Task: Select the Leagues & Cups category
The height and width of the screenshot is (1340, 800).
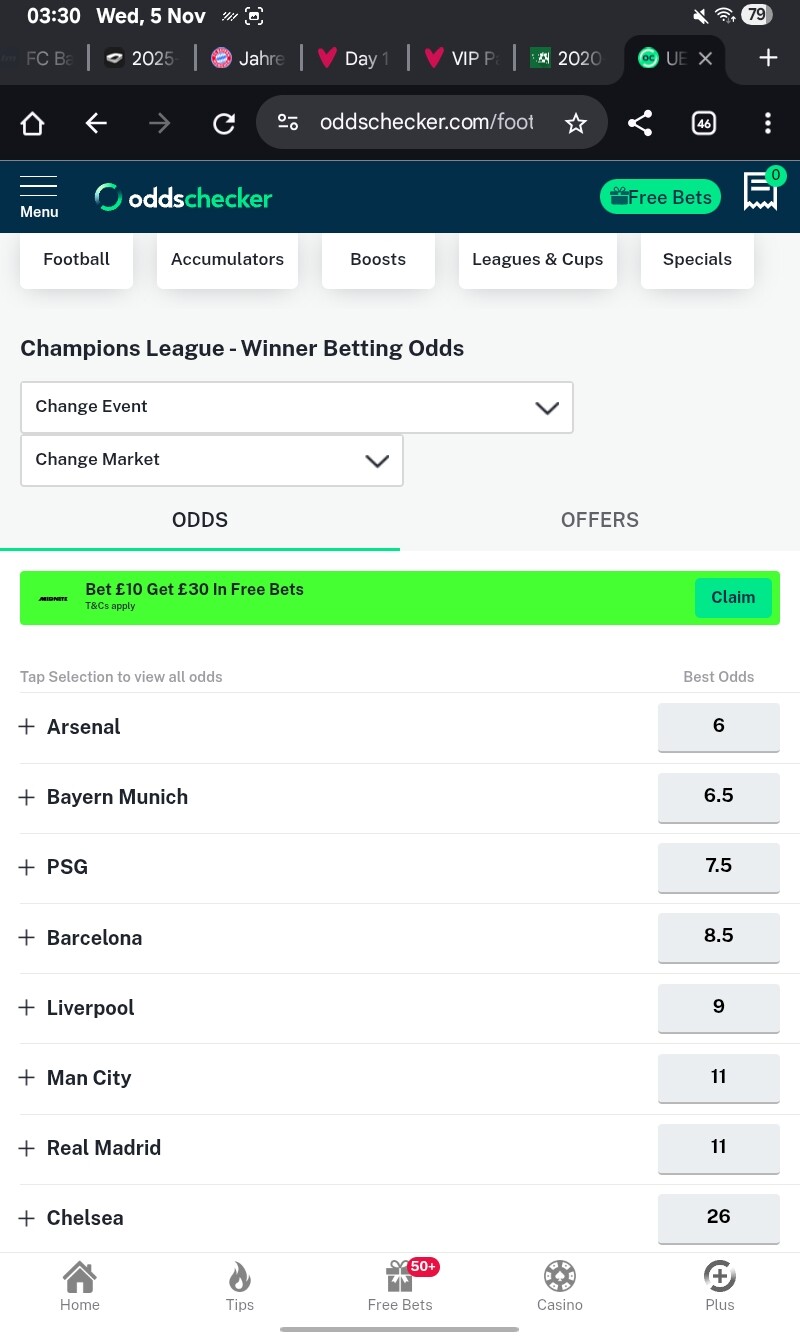Action: pyautogui.click(x=538, y=260)
